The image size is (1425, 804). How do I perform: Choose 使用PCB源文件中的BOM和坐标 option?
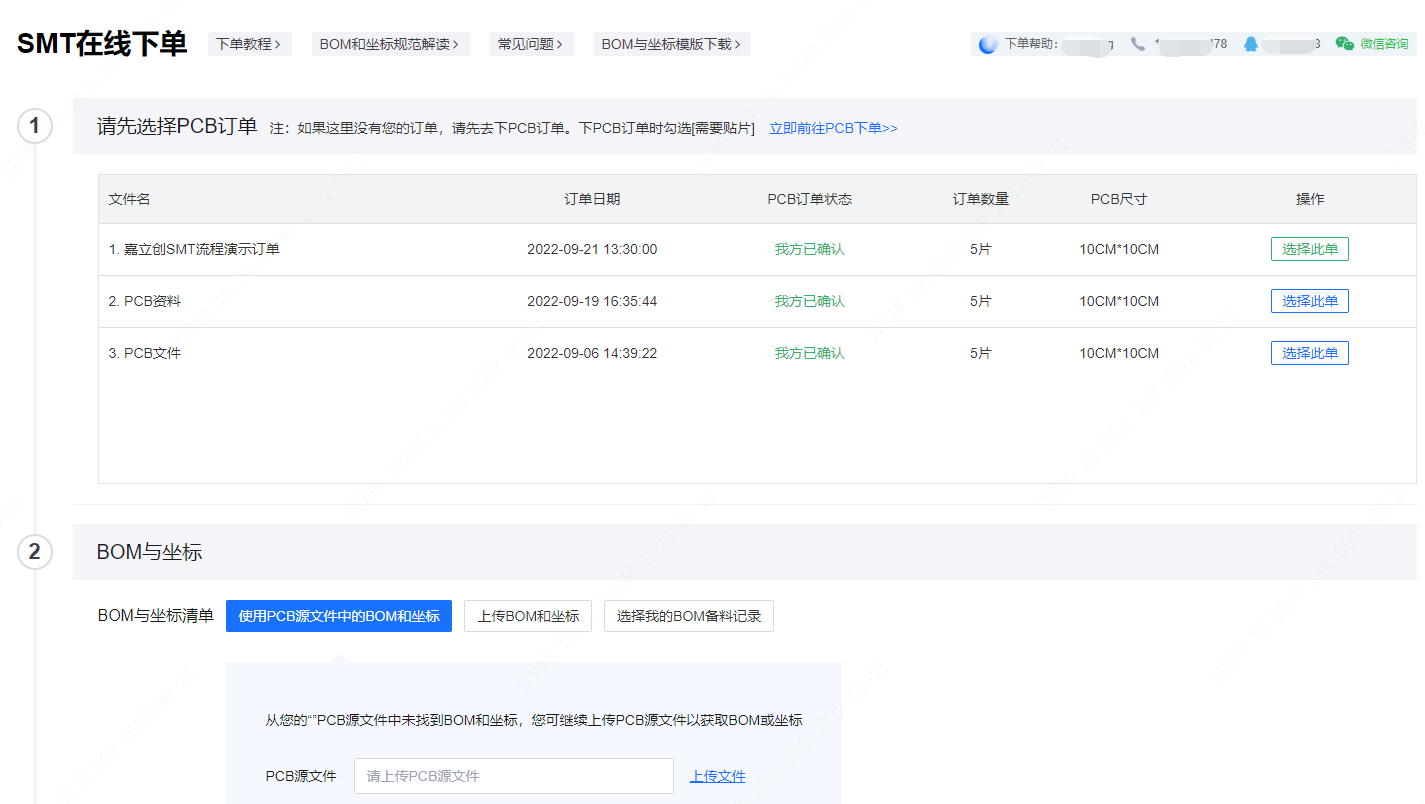click(339, 616)
